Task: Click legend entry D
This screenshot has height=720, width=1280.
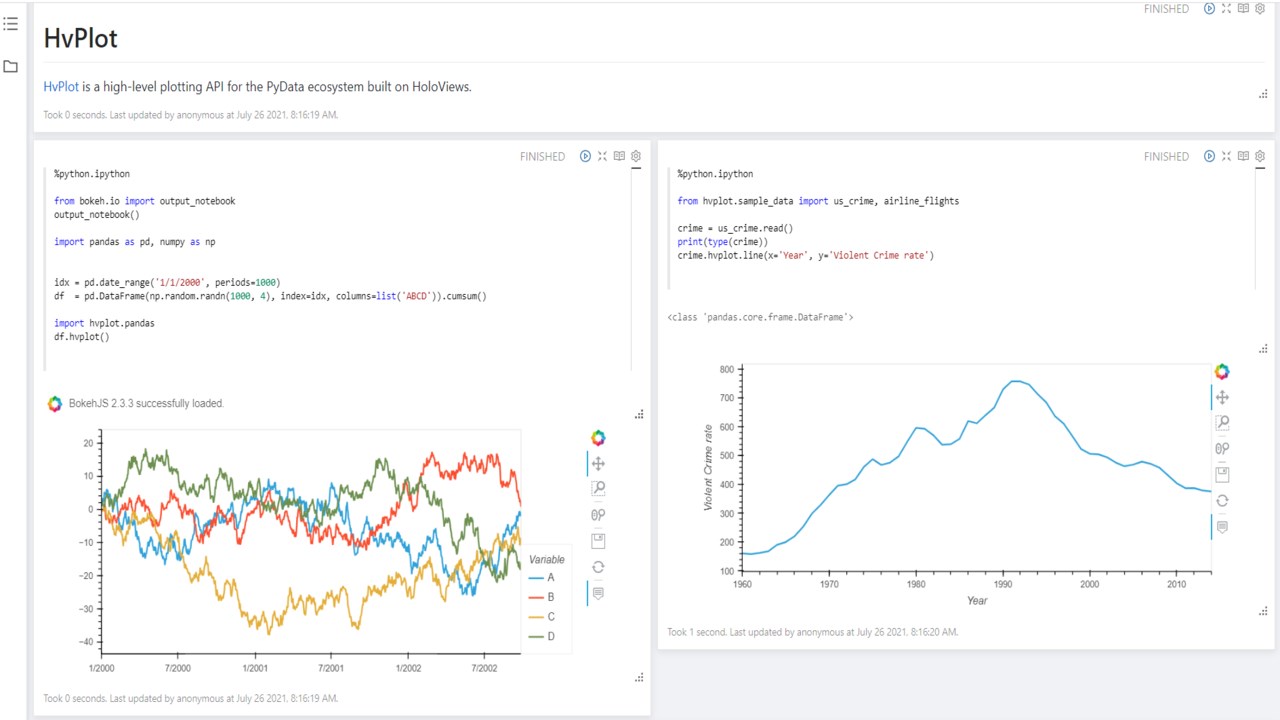Action: pos(550,636)
